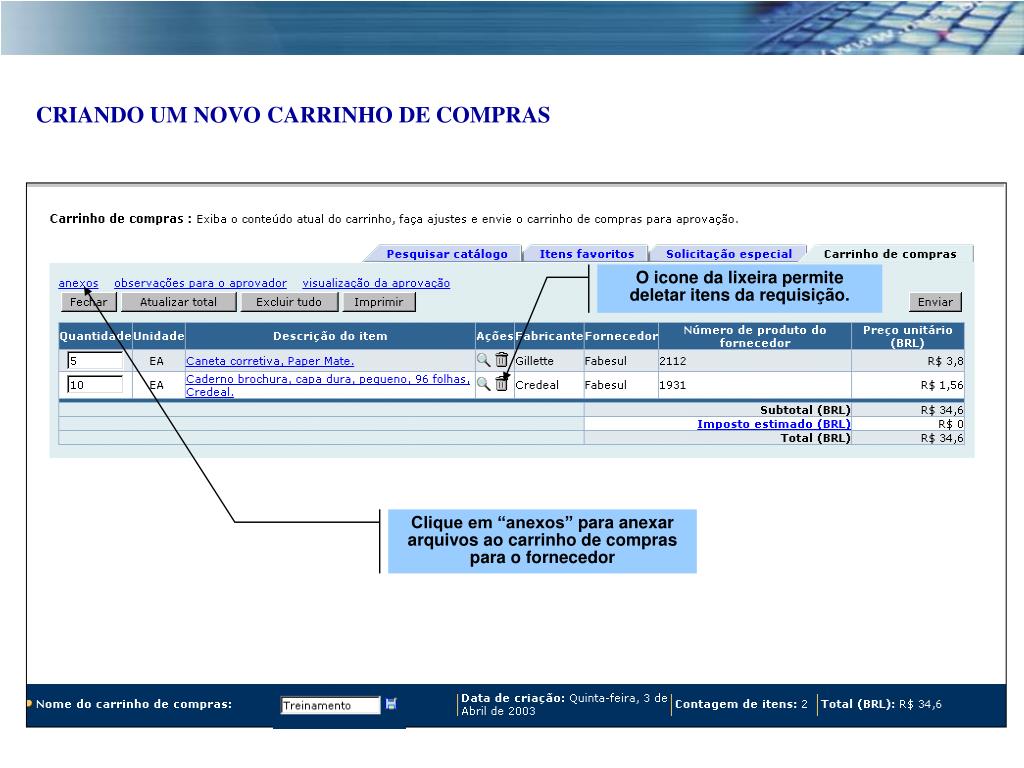The height and width of the screenshot is (768, 1024).
Task: Select the Data de criação status text
Action: (564, 704)
